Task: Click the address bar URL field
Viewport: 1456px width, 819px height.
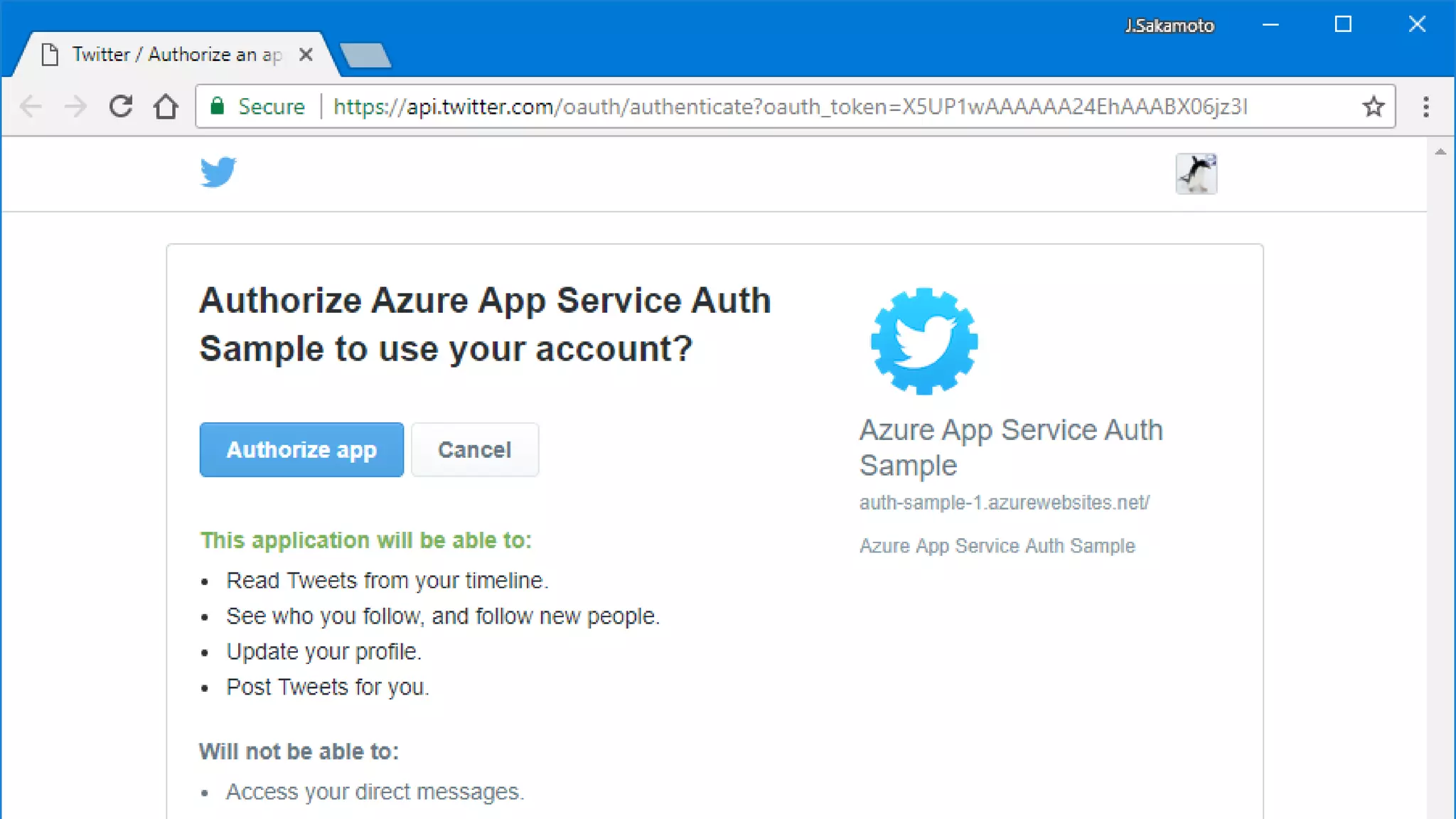Action: [x=789, y=107]
